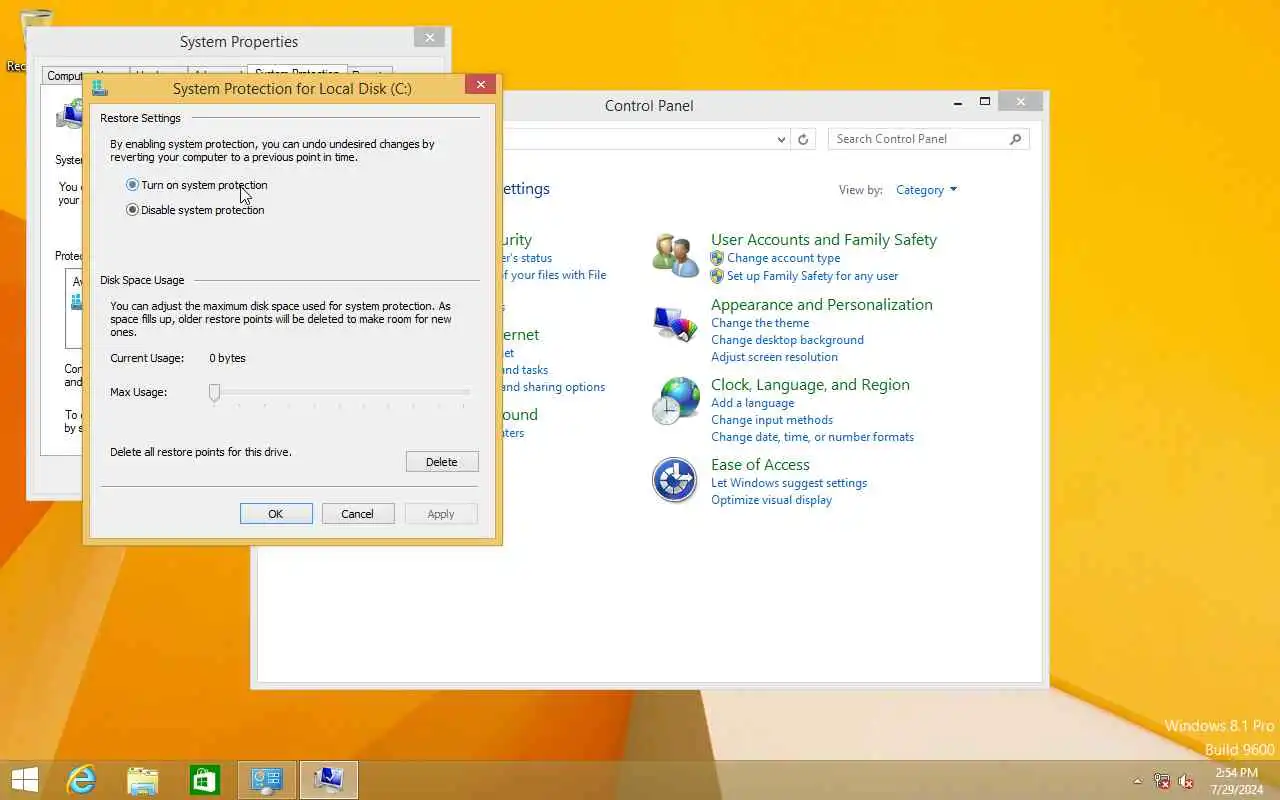
Task: Click OK in System Protection dialog
Action: 276,514
